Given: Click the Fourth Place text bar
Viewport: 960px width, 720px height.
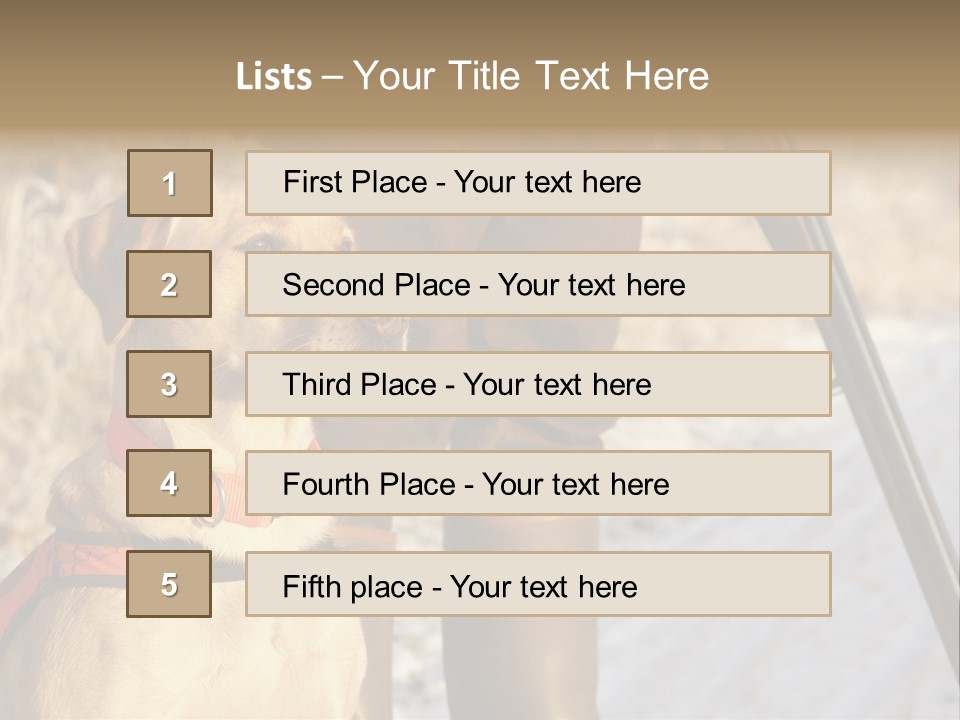Looking at the screenshot, I should (538, 484).
